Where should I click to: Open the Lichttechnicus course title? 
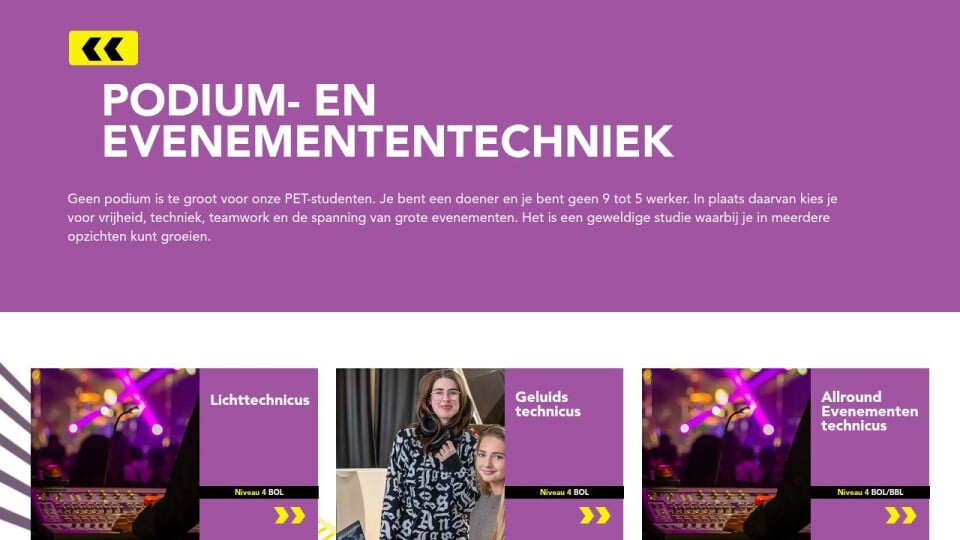[260, 400]
